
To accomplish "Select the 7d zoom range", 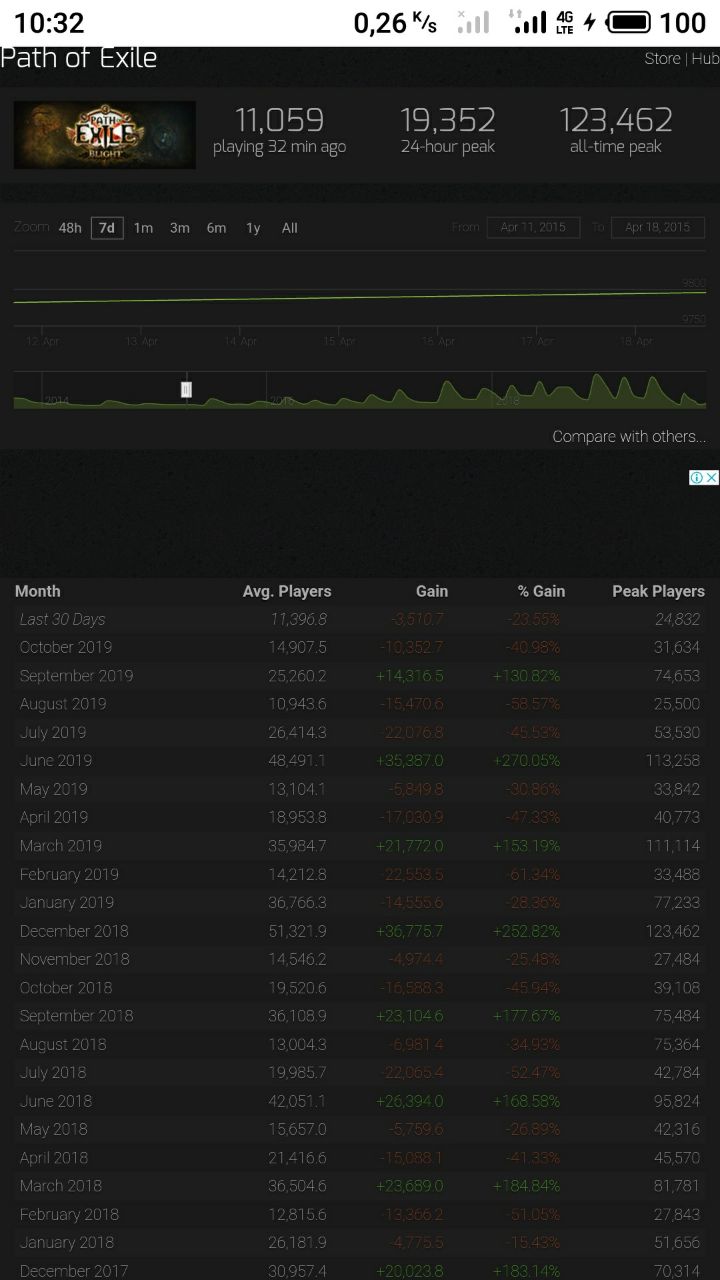I will click(107, 228).
